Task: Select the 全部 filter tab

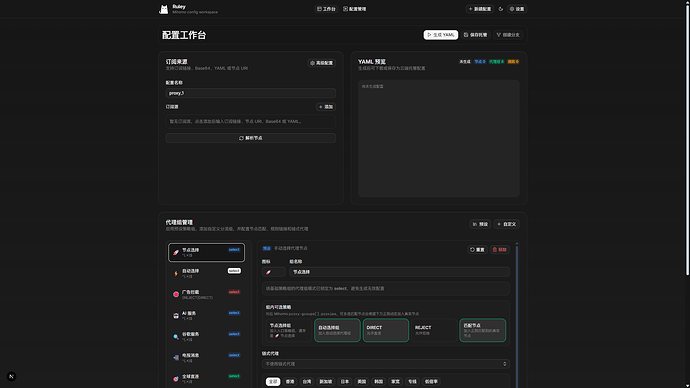Action: (x=273, y=381)
